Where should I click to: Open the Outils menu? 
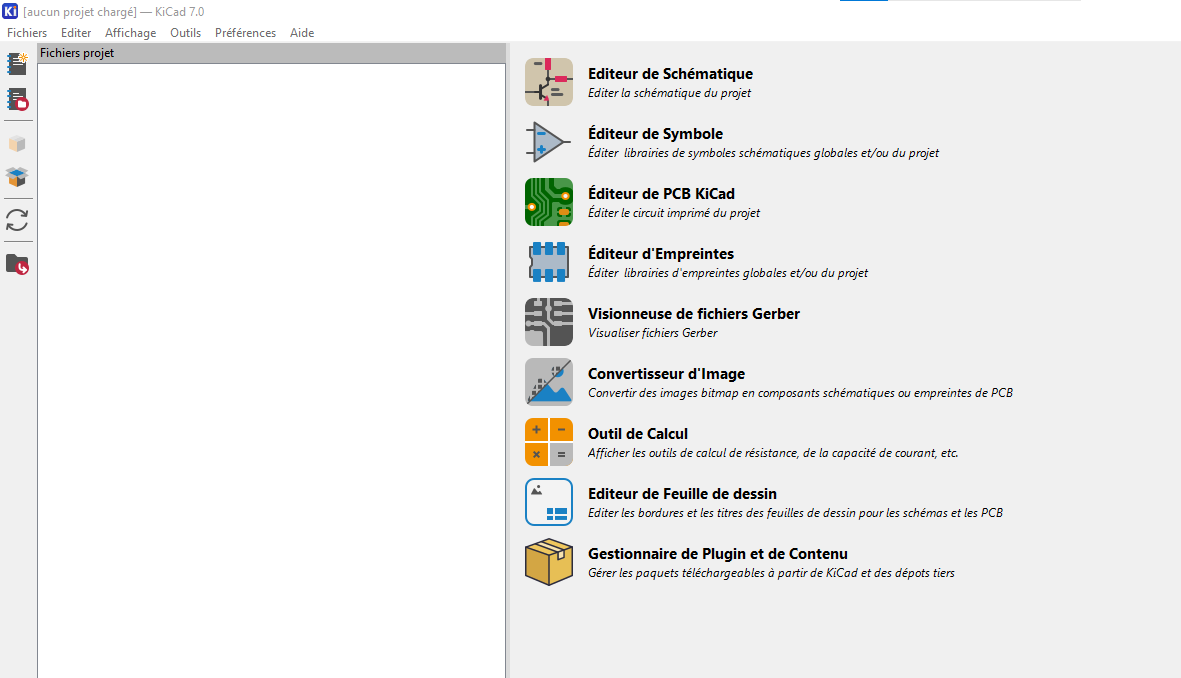pos(185,33)
